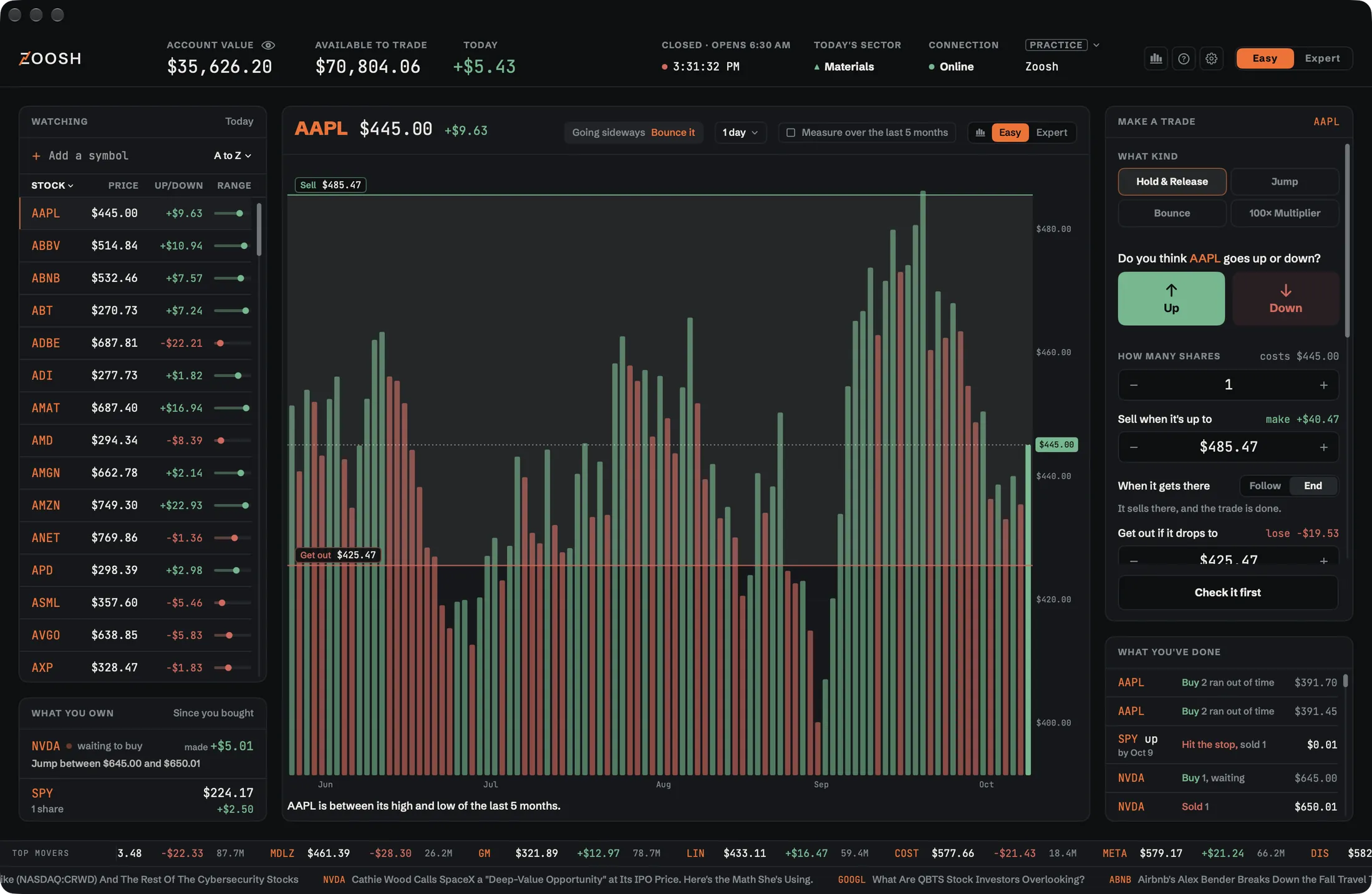Raise the get-out price $425.47
Viewport: 1372px width, 894px height.
click(x=1323, y=560)
